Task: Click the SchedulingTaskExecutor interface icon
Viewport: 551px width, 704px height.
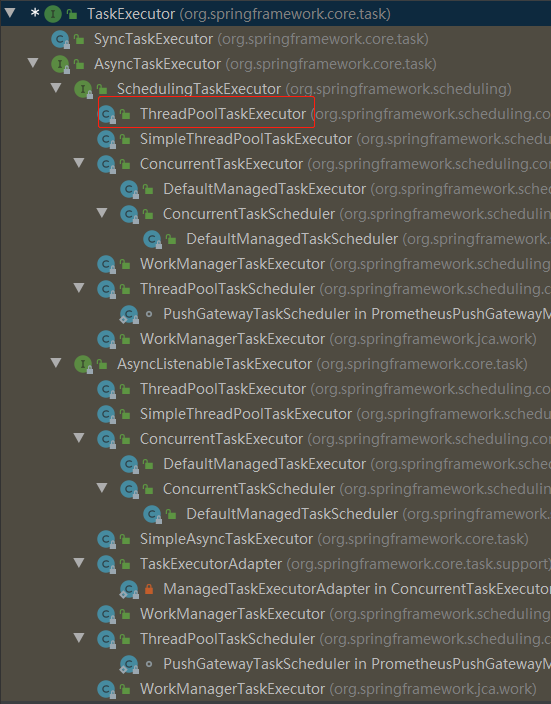Action: pos(83,89)
